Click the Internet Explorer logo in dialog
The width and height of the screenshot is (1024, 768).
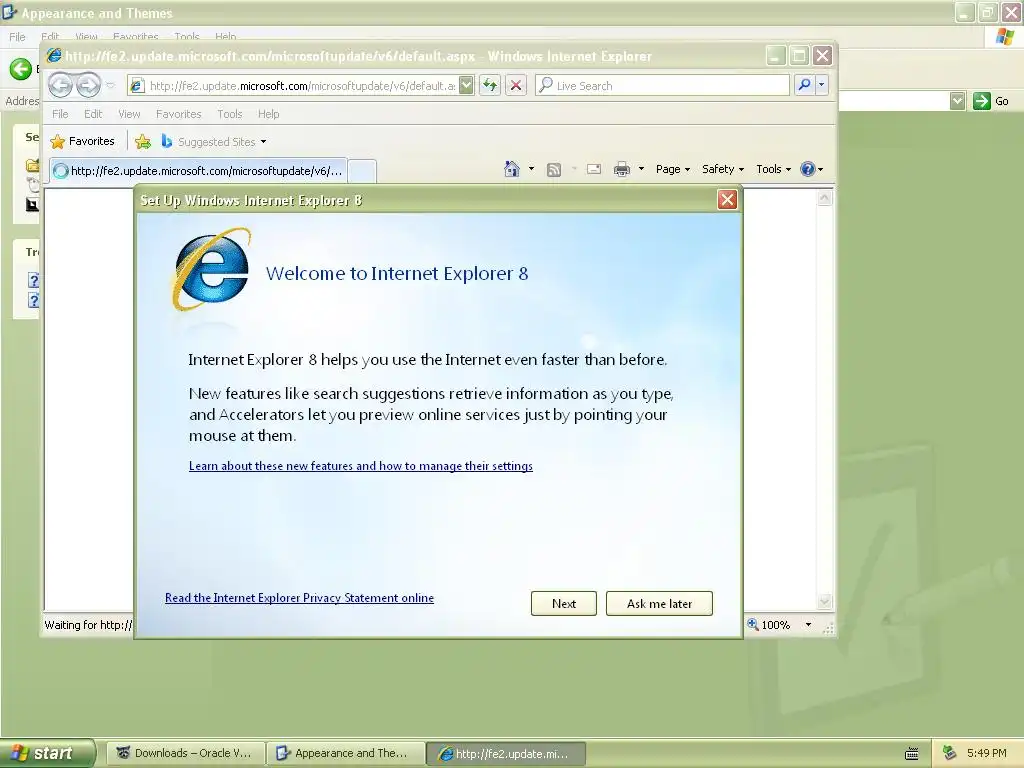(x=212, y=268)
